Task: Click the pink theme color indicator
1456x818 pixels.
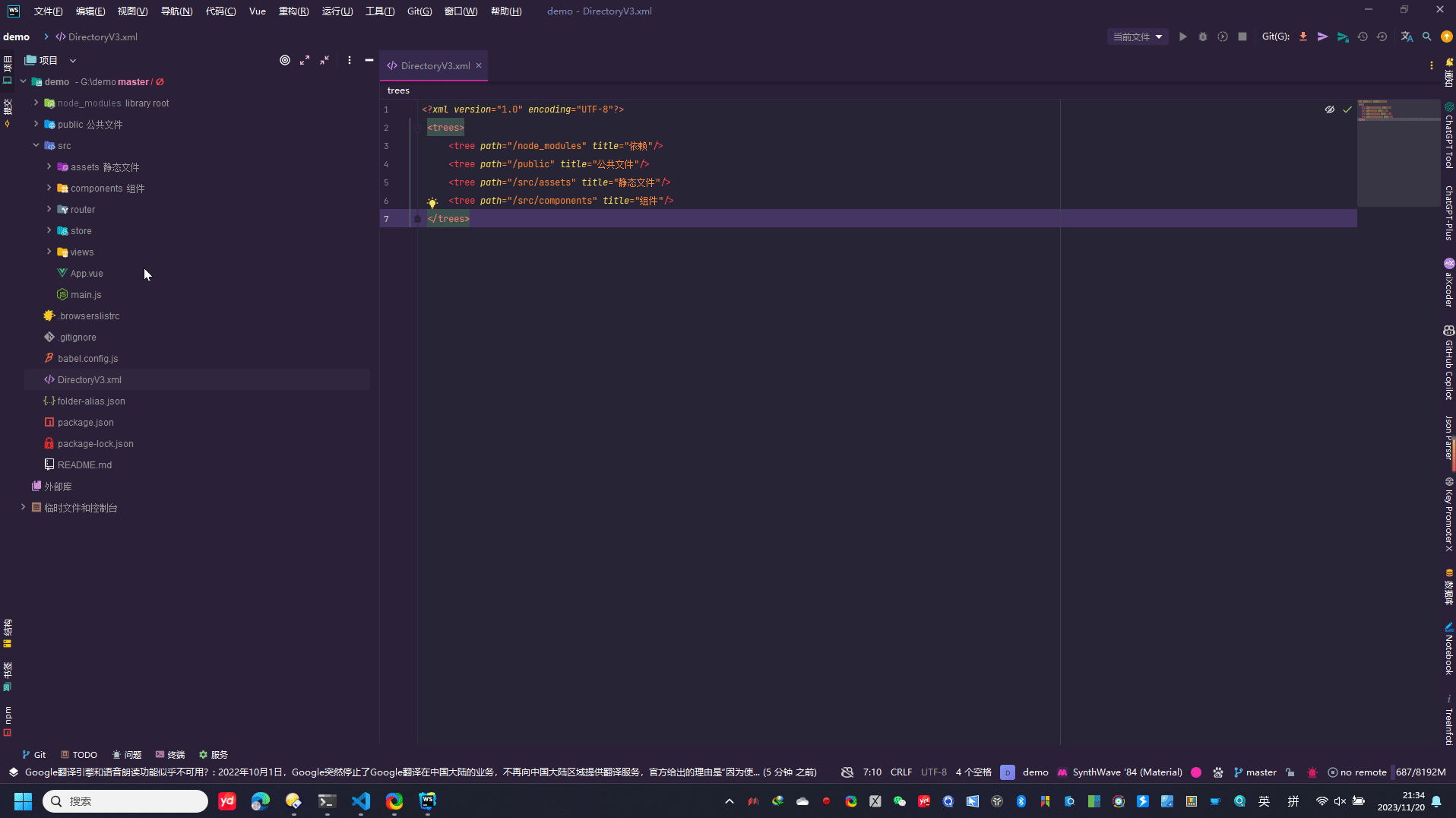Action: point(1196,772)
